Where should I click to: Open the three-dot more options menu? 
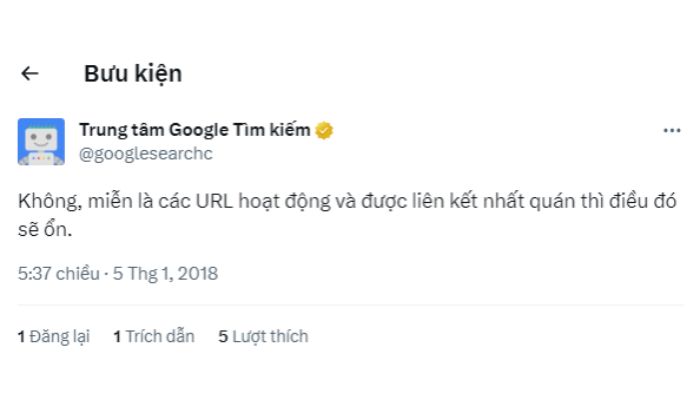[671, 131]
